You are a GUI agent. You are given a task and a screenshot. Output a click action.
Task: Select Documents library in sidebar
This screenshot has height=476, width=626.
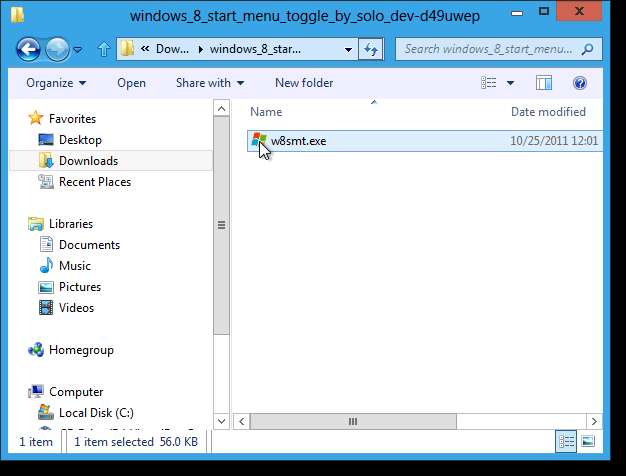tap(89, 245)
